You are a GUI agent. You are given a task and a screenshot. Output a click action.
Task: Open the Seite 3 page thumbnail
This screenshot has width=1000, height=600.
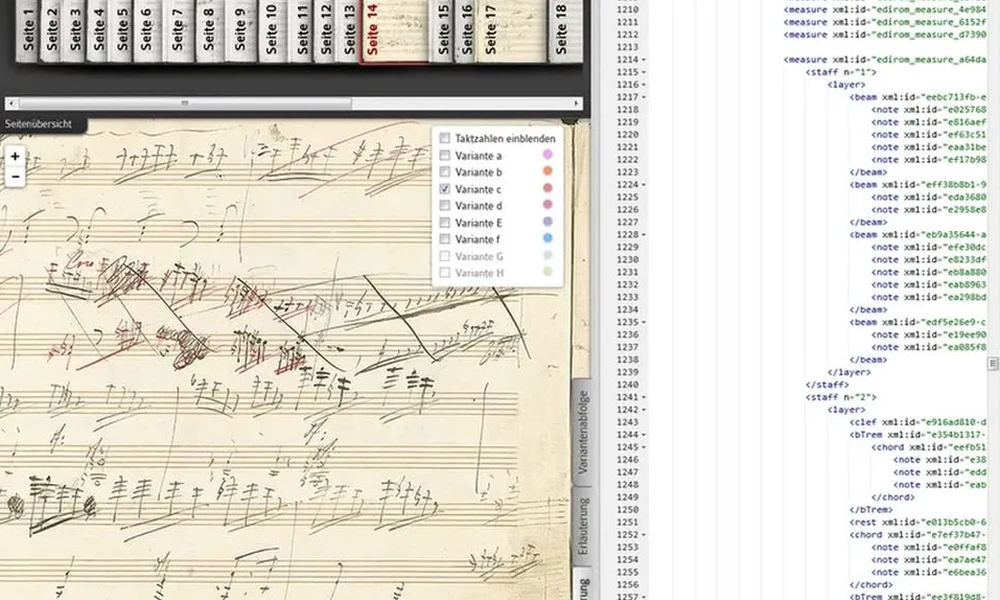[74, 31]
